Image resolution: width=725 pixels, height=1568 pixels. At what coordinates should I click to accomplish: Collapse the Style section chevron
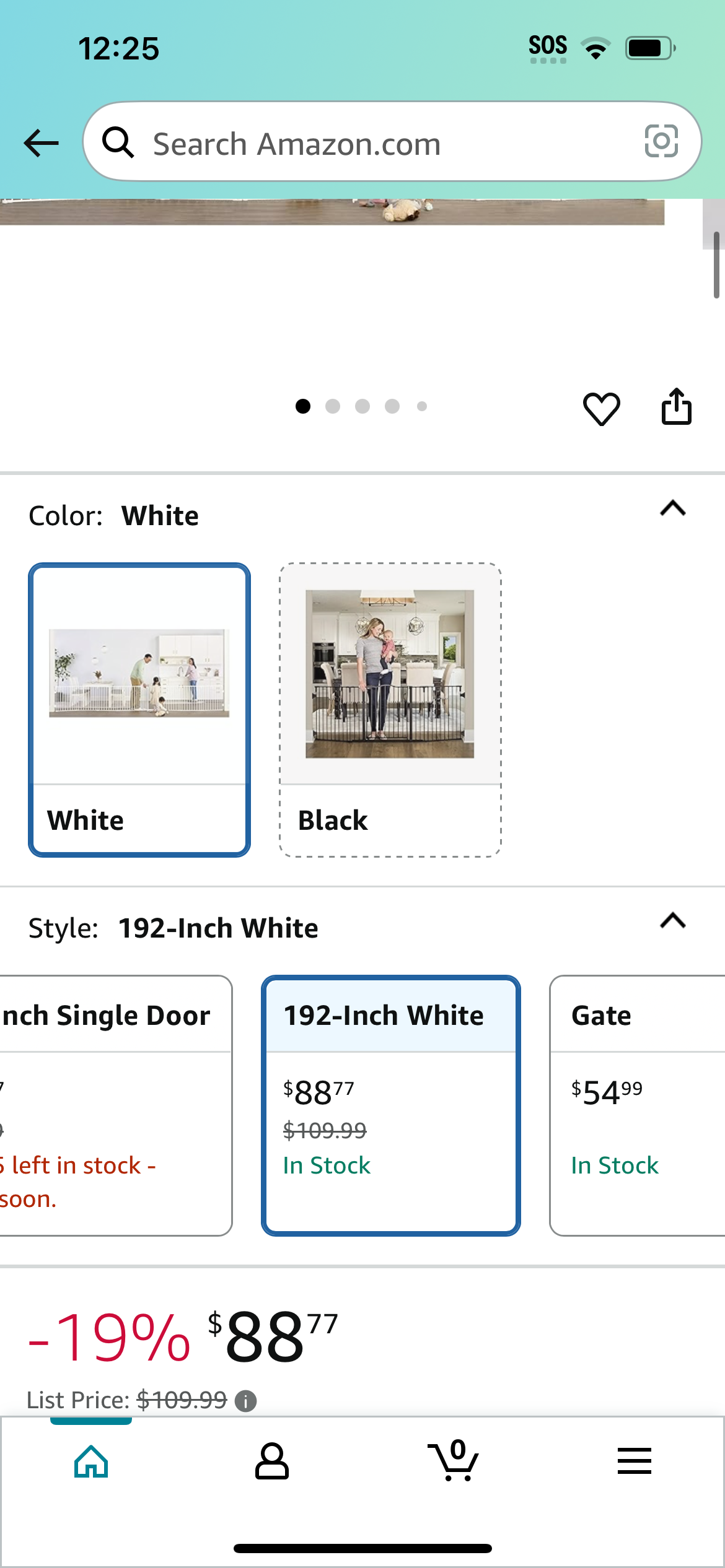point(673,921)
